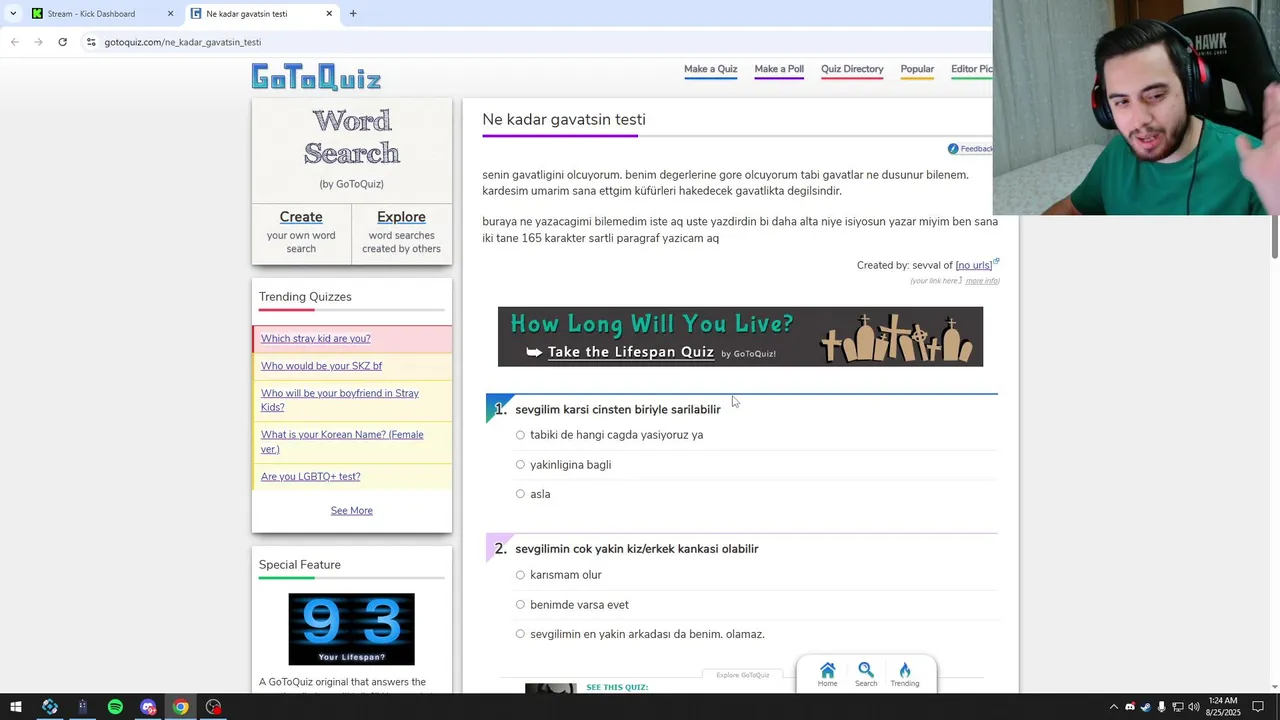Screen dimensions: 1280x720
Task: Open Spotify from the taskbar
Action: (x=115, y=707)
